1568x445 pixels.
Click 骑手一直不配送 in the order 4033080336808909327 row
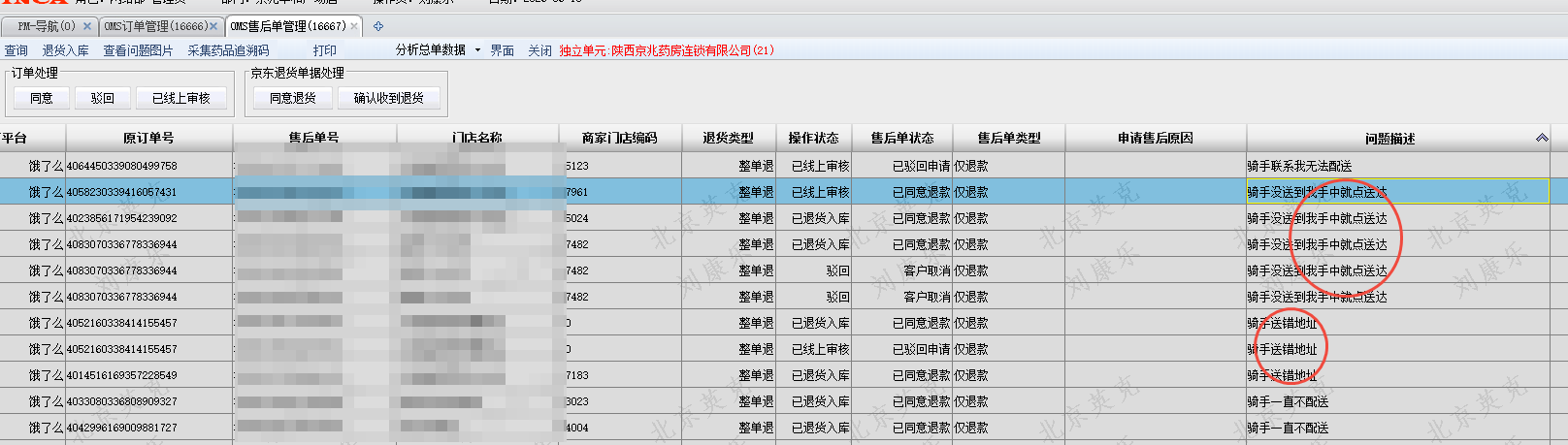point(1288,401)
